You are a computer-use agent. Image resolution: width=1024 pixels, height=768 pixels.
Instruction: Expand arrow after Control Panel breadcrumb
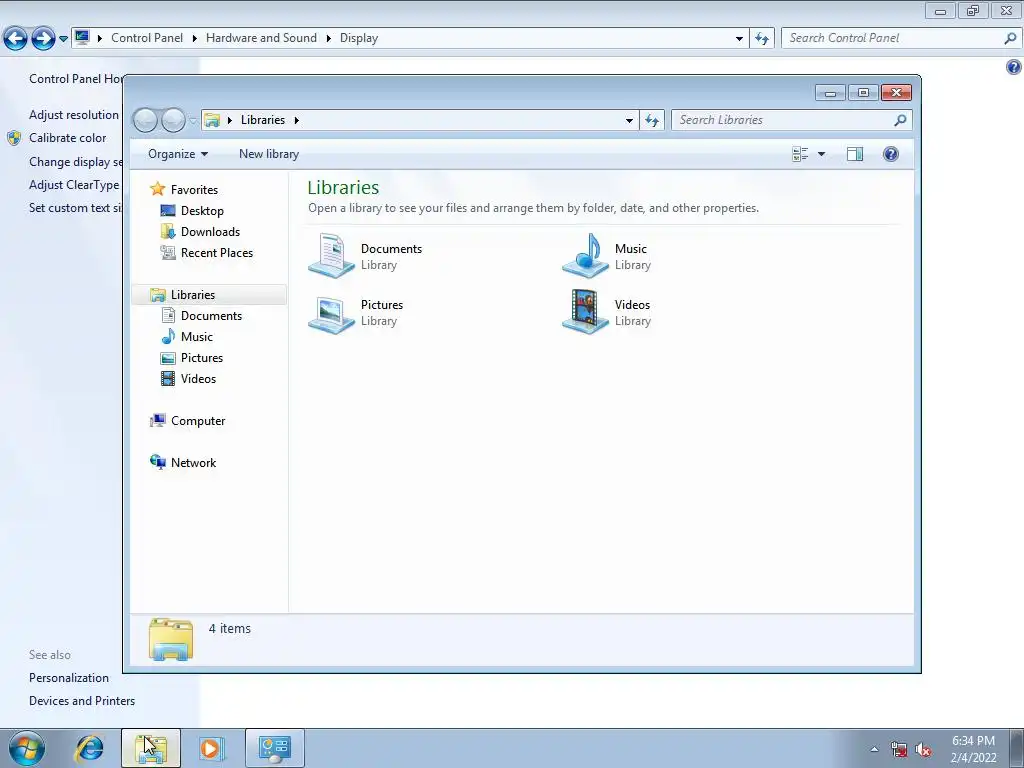(x=195, y=38)
